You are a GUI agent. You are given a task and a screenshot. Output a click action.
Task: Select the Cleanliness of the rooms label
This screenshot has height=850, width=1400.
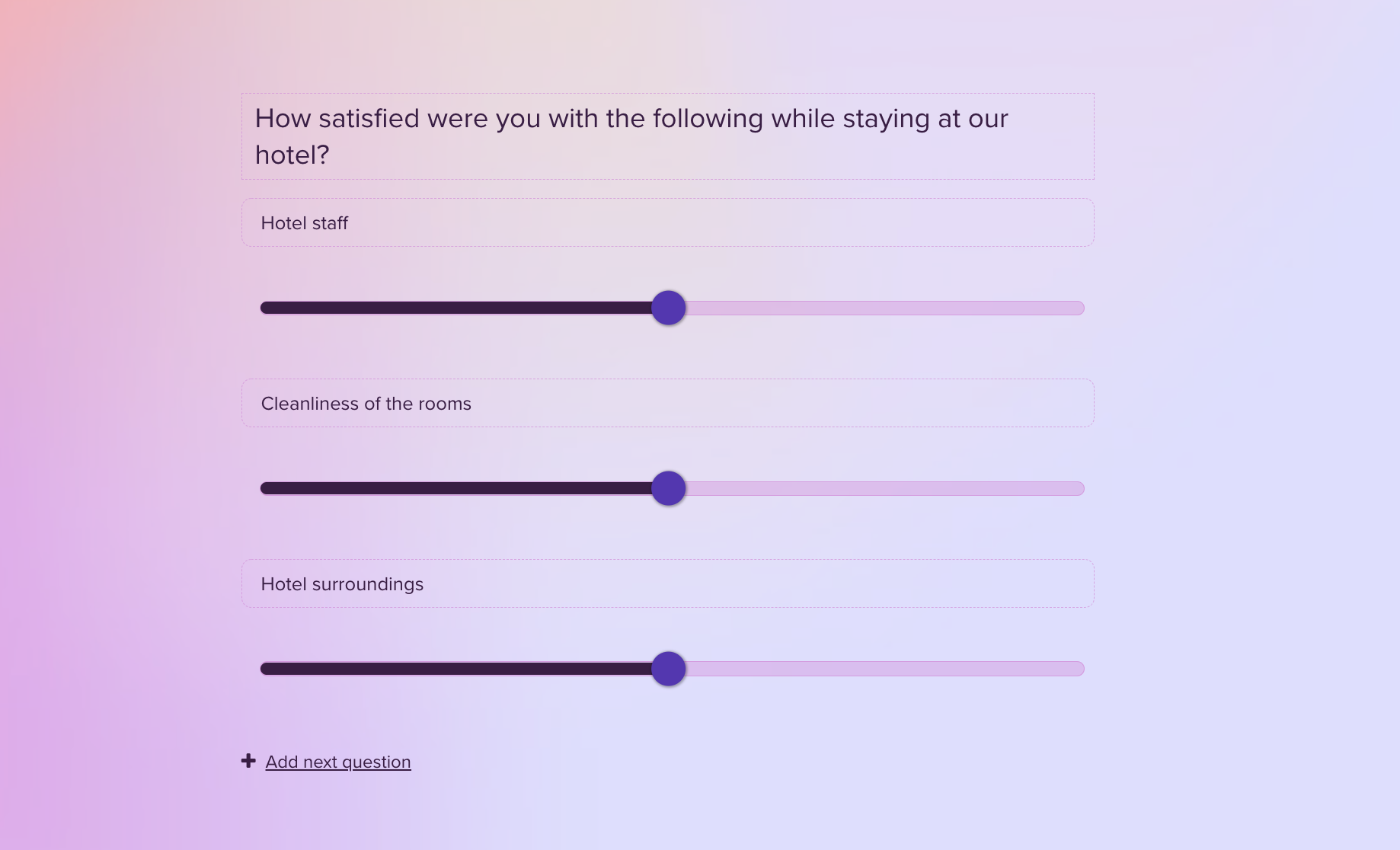point(366,404)
